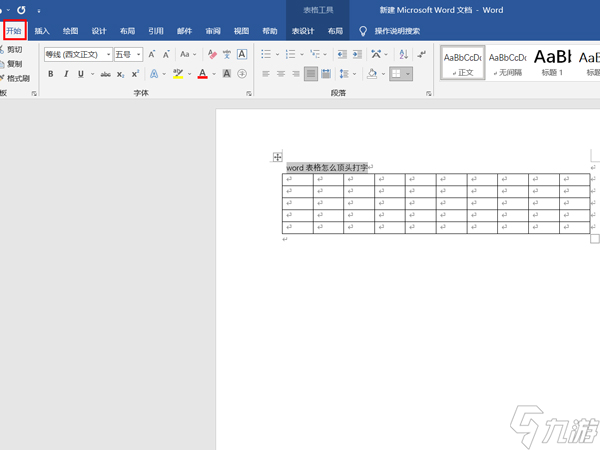
Task: Toggle superscript formatting
Action: pyautogui.click(x=135, y=74)
